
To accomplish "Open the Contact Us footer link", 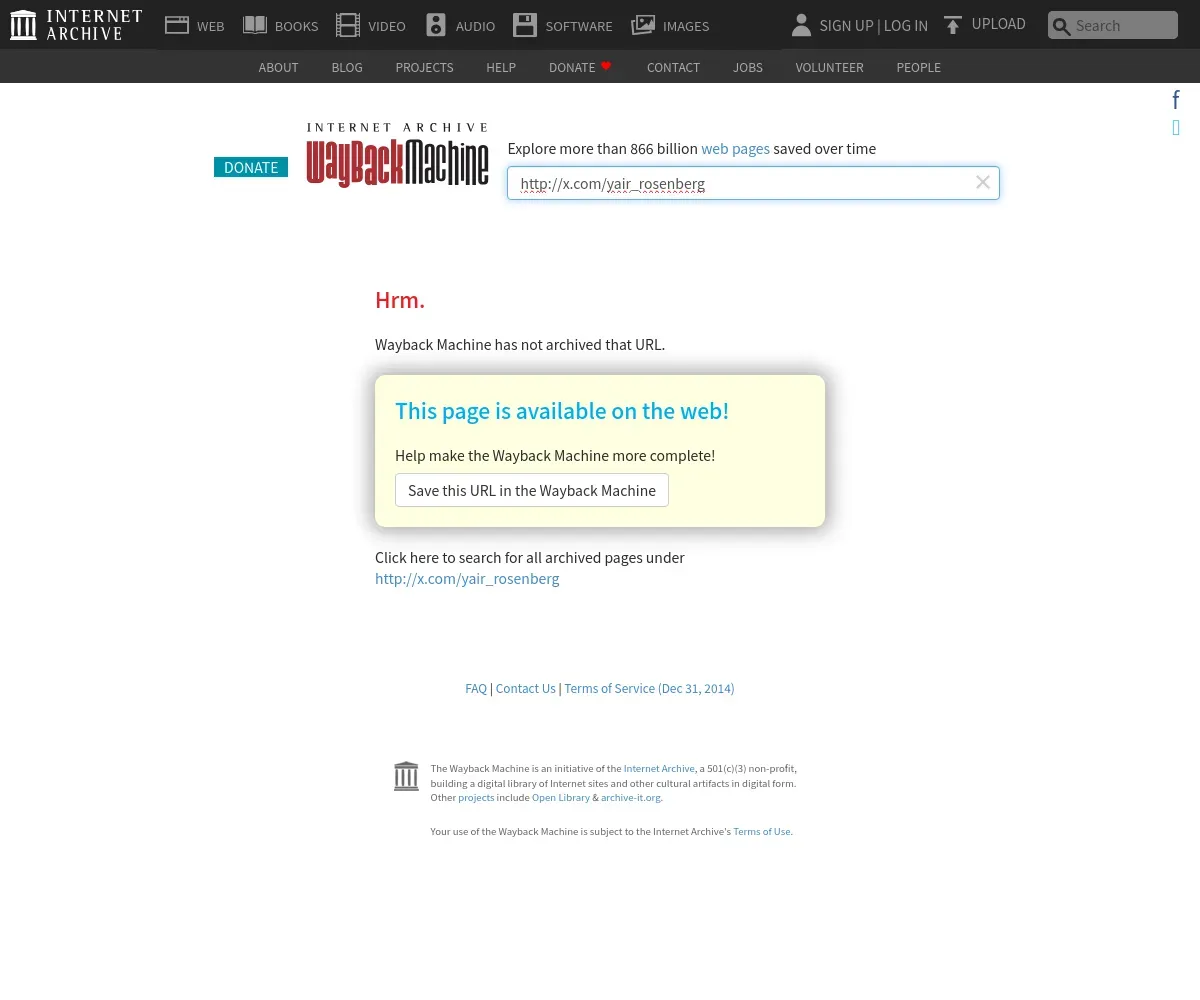I will (x=525, y=688).
